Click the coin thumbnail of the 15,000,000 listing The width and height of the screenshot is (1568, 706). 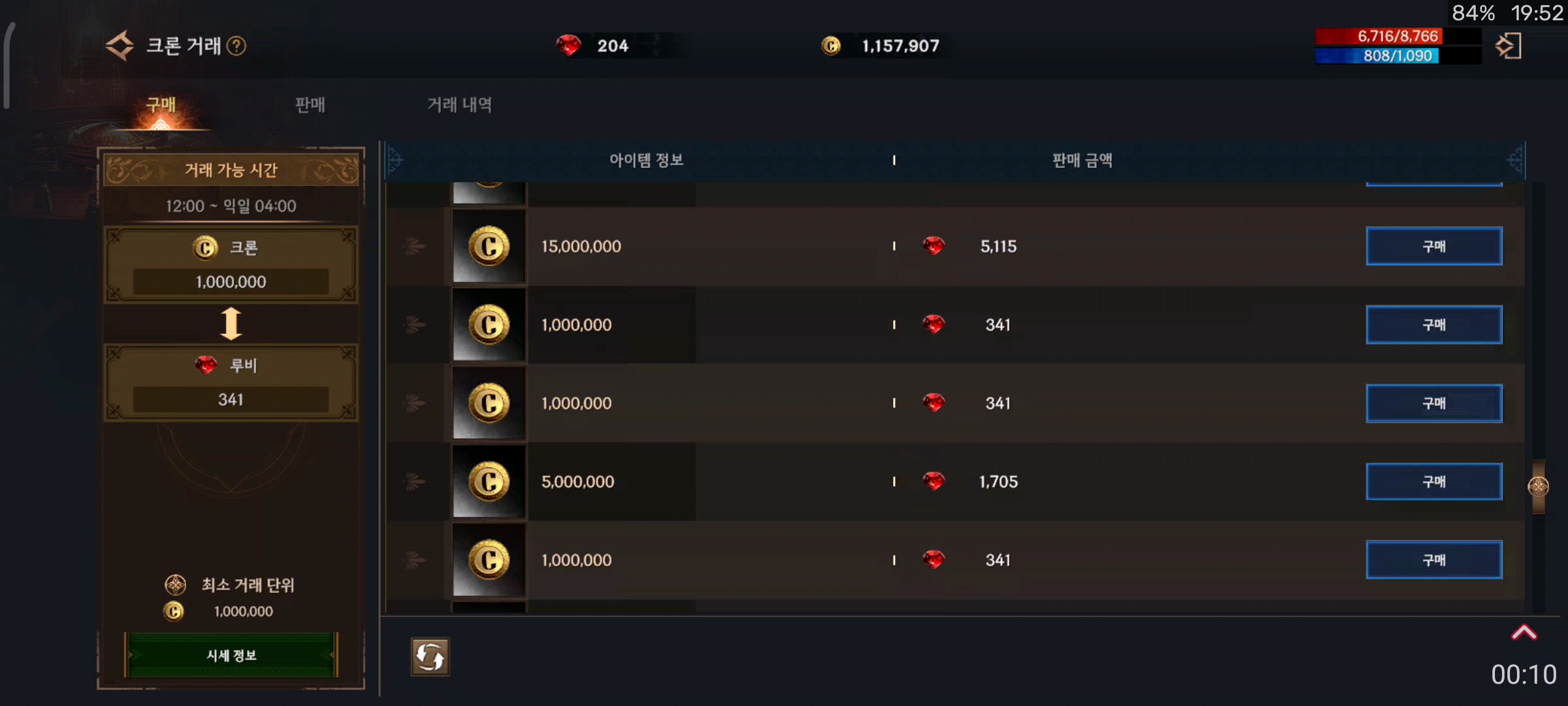pyautogui.click(x=489, y=246)
